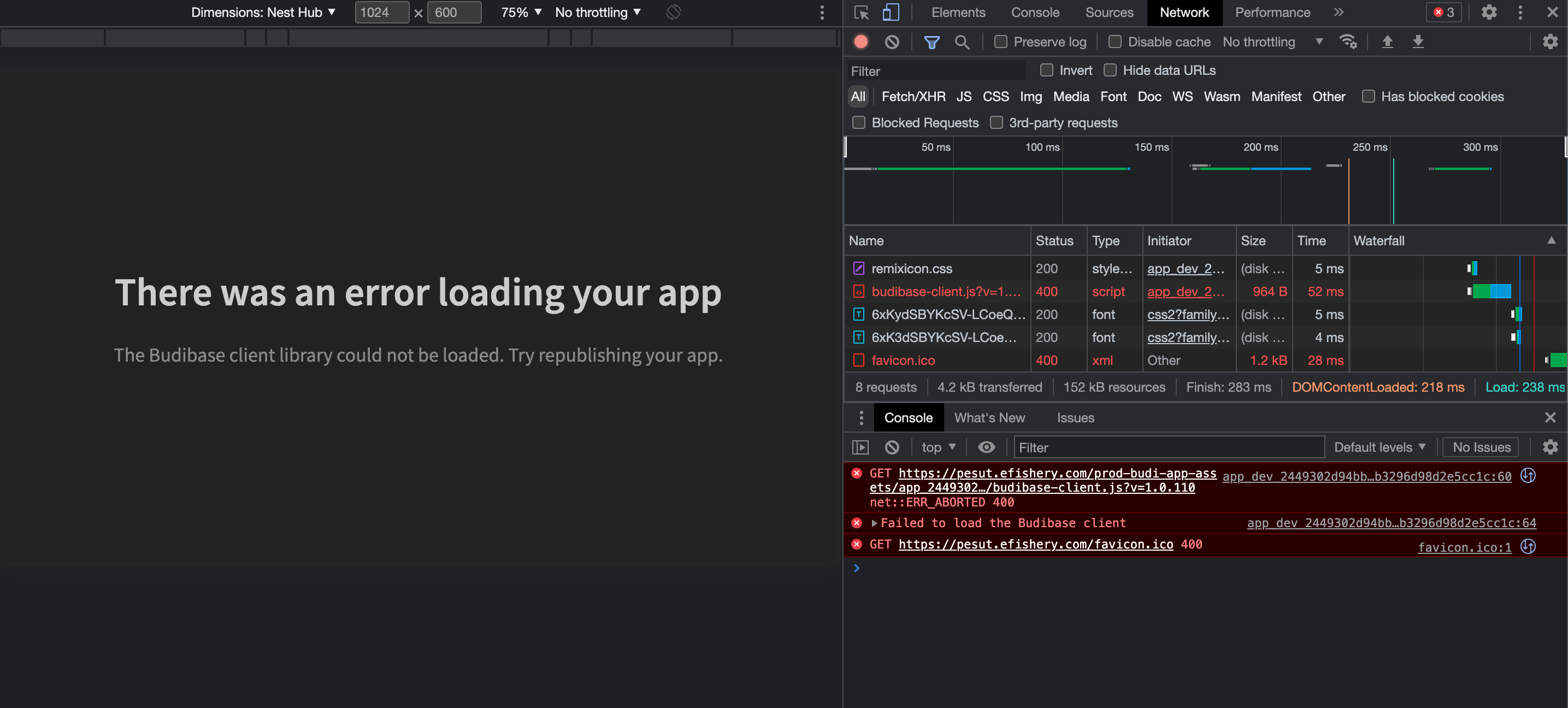
Task: Open console settings gear
Action: [x=1550, y=447]
